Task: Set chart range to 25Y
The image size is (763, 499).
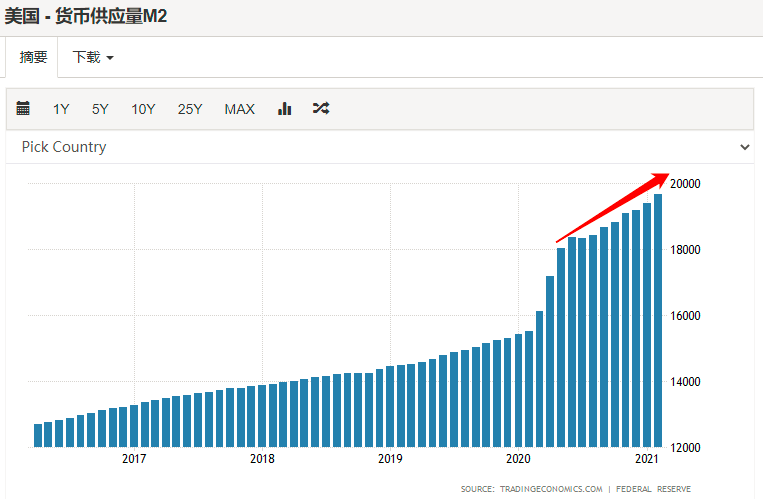Action: pos(190,109)
